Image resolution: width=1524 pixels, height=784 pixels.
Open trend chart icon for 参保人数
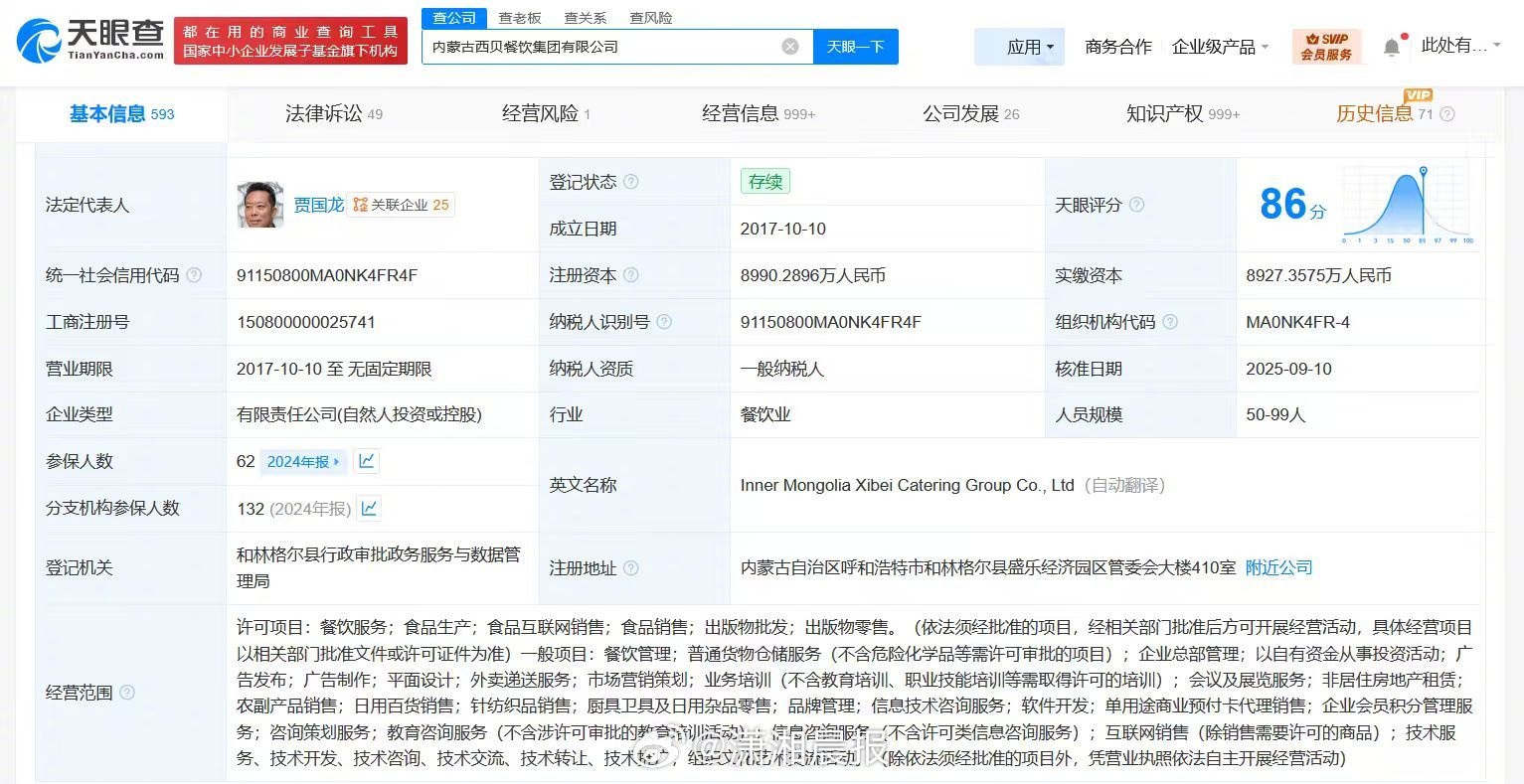pos(367,461)
